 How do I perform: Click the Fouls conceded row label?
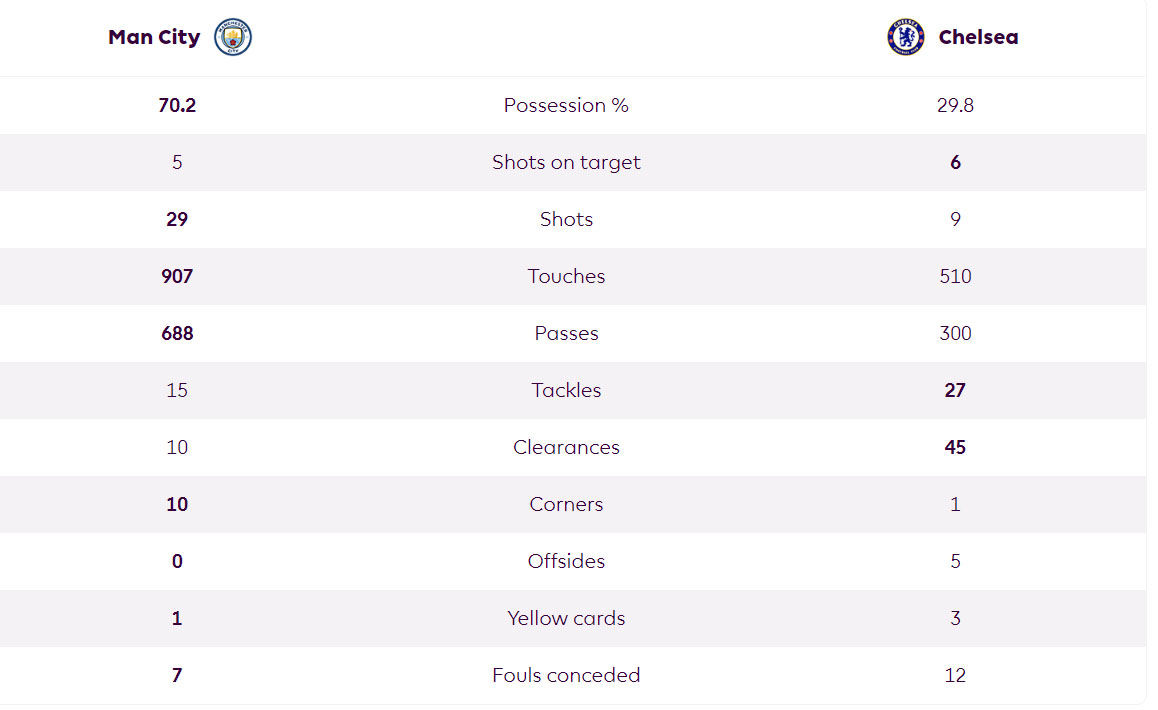(x=566, y=675)
